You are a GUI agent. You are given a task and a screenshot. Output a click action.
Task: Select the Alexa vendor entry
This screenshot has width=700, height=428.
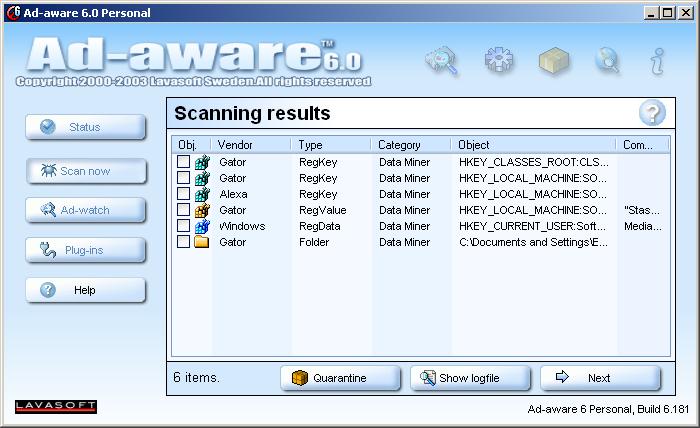point(233,194)
